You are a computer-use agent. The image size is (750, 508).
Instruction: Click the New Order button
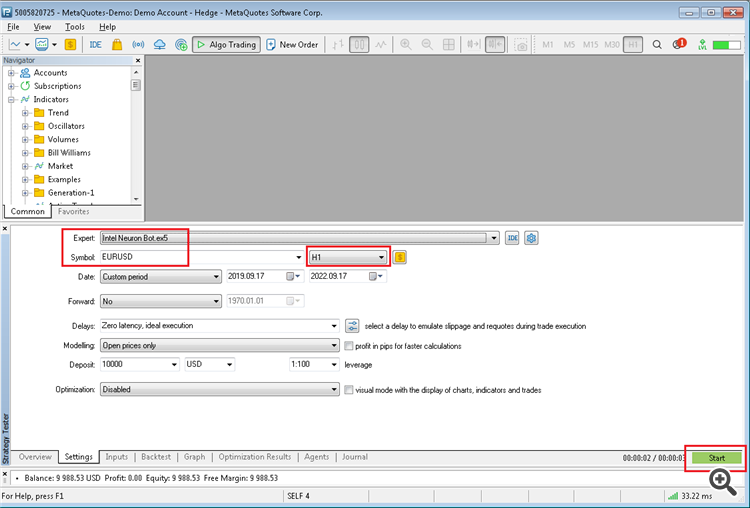tap(292, 44)
